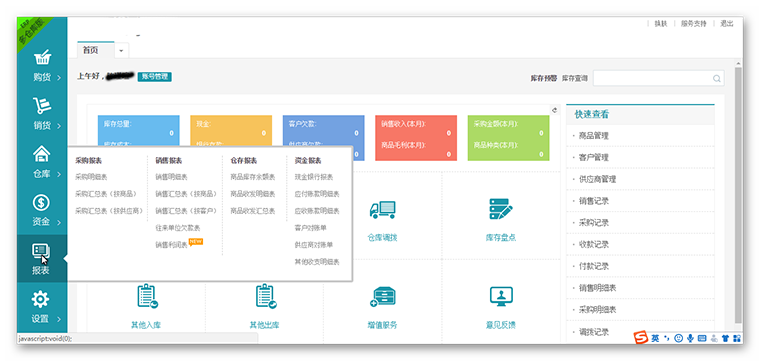
Task: Select the 报表 reports sidebar icon
Action: click(41, 251)
